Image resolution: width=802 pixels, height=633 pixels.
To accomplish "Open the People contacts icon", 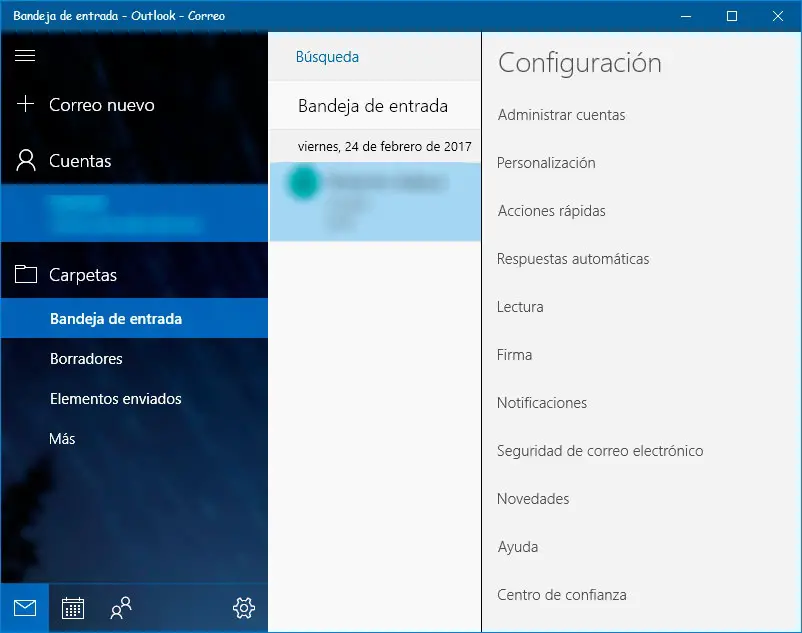I will click(121, 608).
